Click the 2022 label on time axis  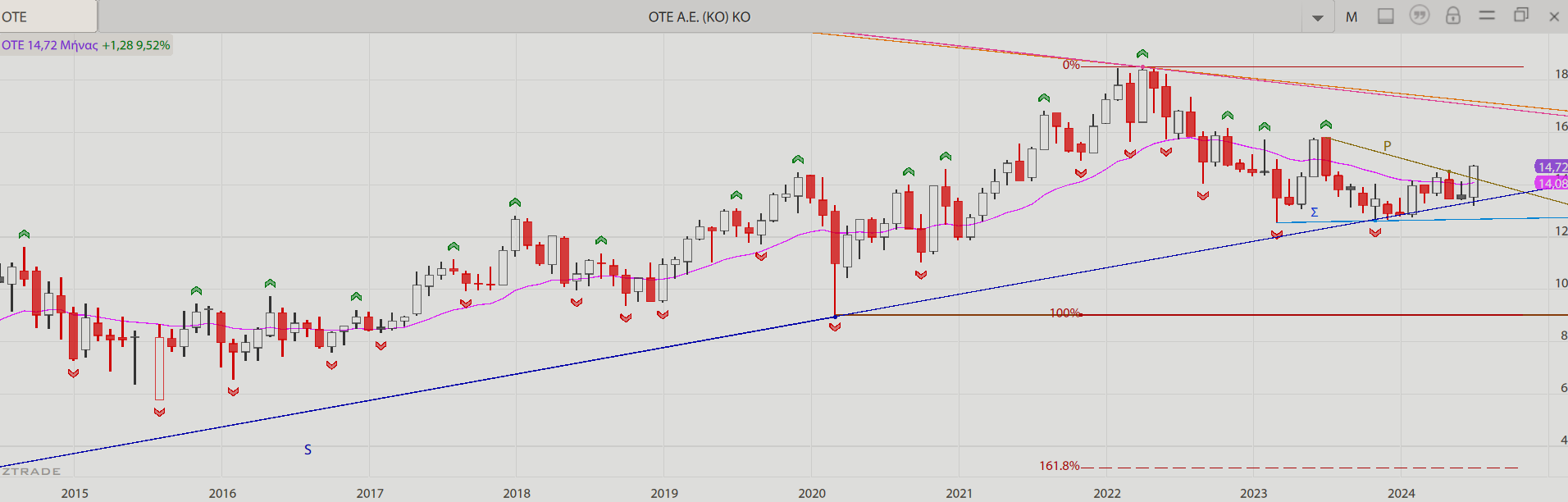(x=1107, y=493)
